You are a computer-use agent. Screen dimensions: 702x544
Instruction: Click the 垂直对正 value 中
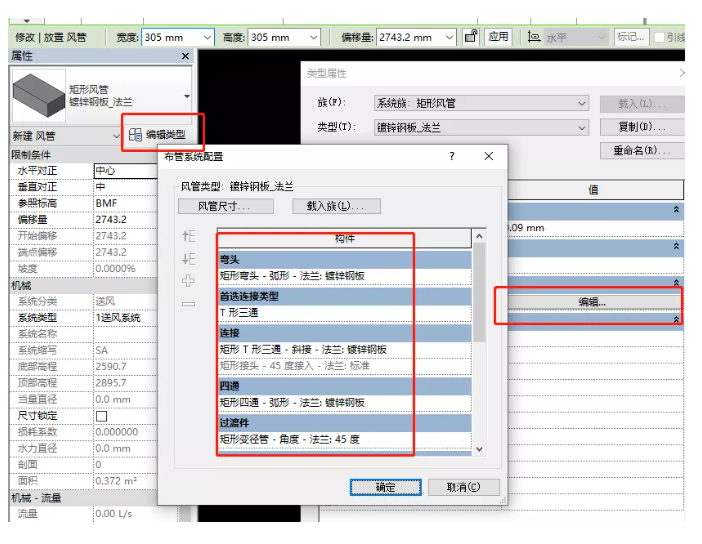125,187
